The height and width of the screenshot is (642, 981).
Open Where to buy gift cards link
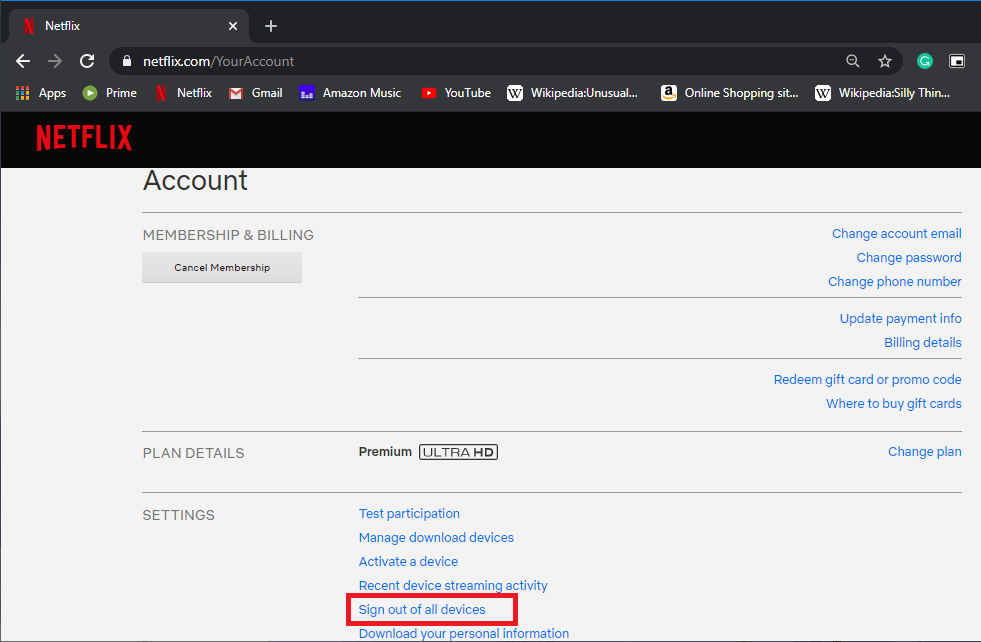[x=893, y=404]
